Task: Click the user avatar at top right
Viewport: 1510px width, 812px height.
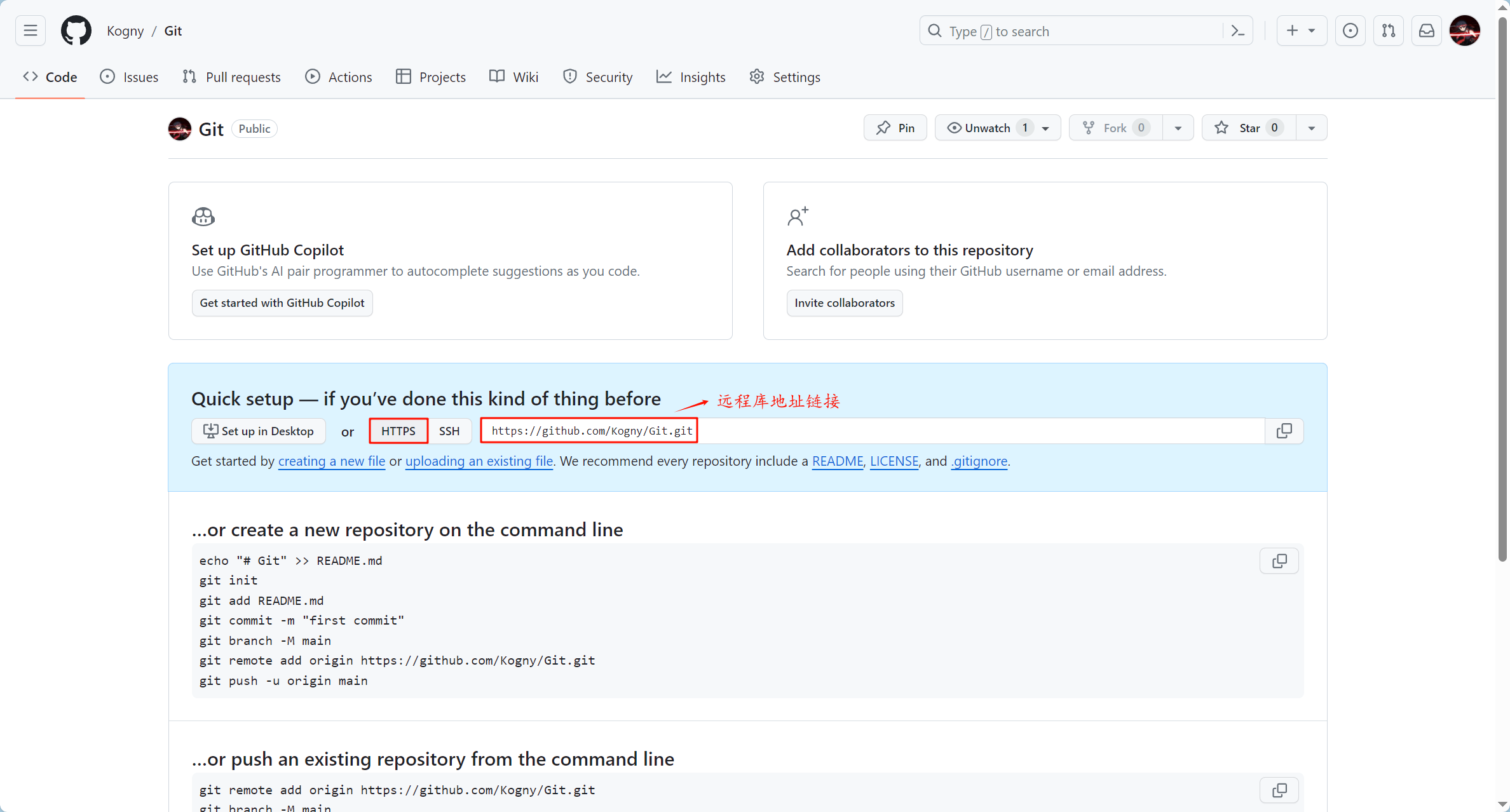Action: (1465, 30)
